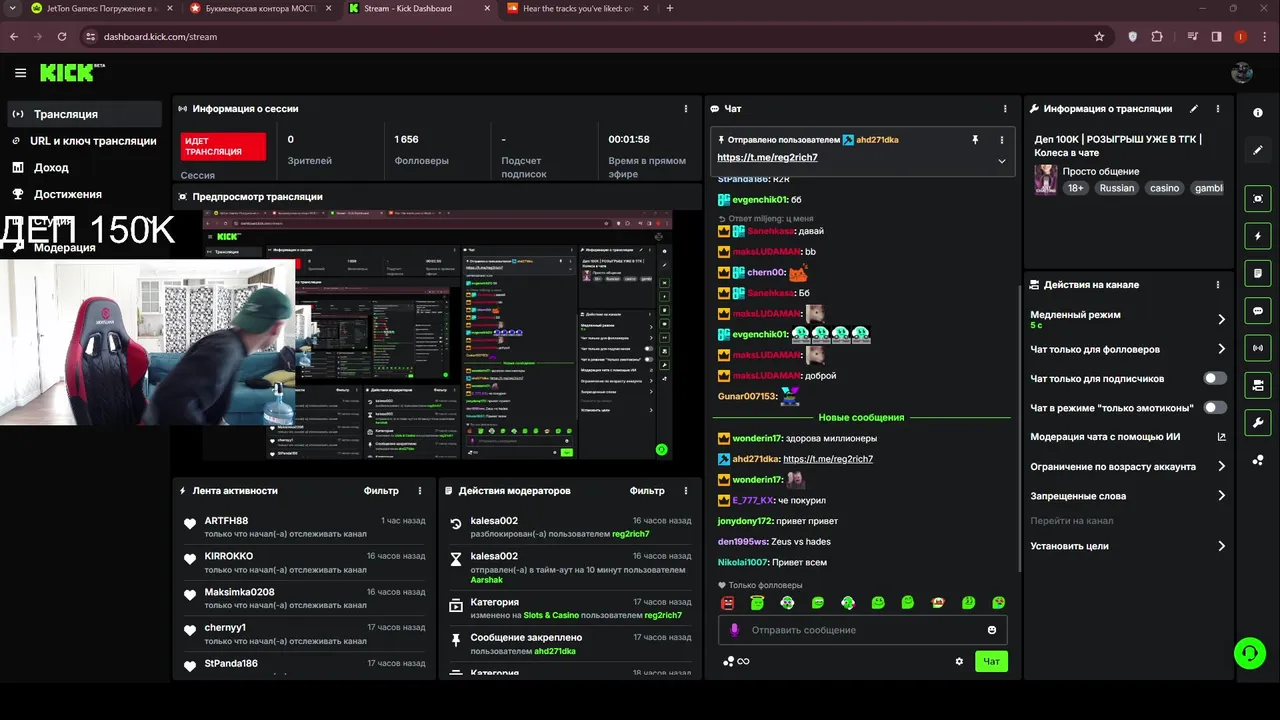This screenshot has width=1280, height=720.
Task: Select Трансляция in left menu
Action: pos(84,114)
